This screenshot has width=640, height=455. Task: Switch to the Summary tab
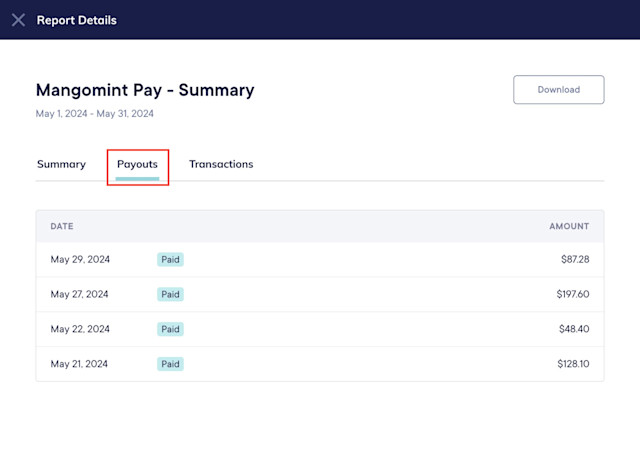61,164
